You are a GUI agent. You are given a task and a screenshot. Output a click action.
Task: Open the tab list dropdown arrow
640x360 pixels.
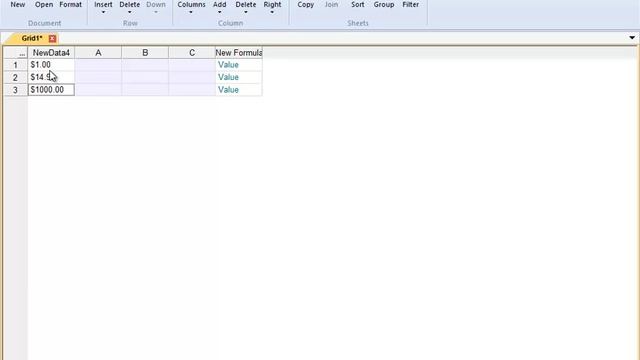tap(632, 38)
